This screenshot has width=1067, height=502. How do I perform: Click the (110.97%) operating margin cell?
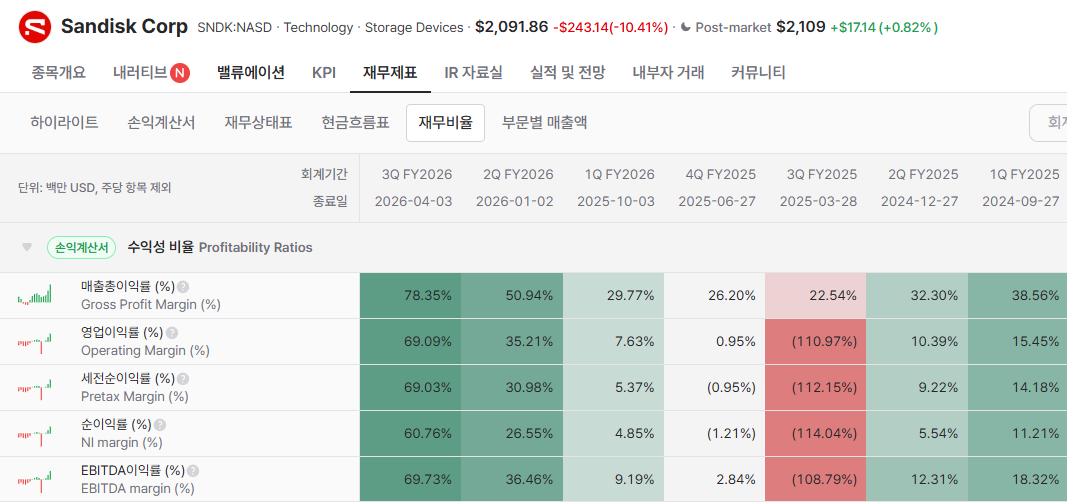tap(816, 341)
